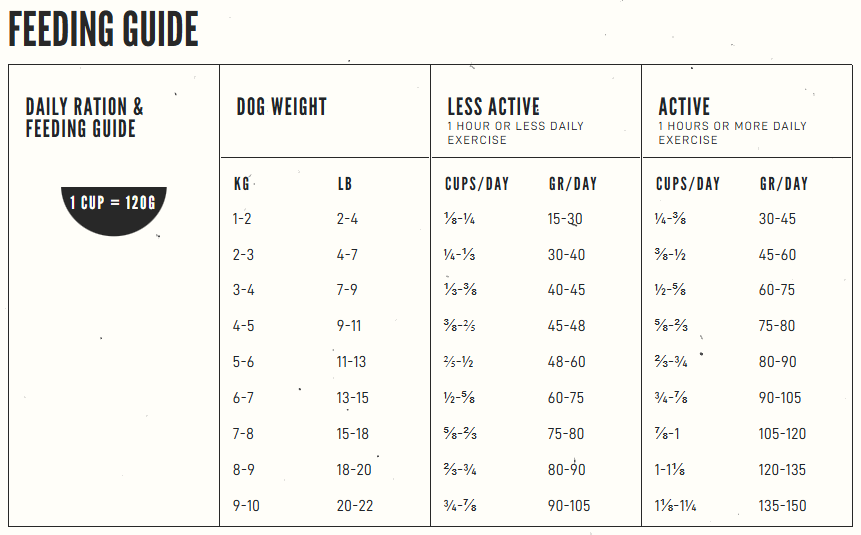Click the 15-30 grams per day value
Image resolution: width=861 pixels, height=535 pixels.
tap(565, 219)
